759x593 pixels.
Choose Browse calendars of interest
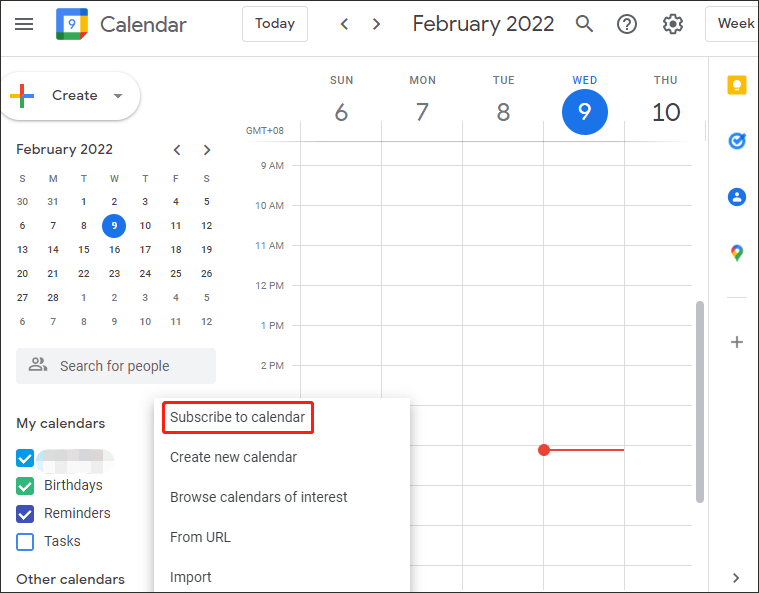258,497
